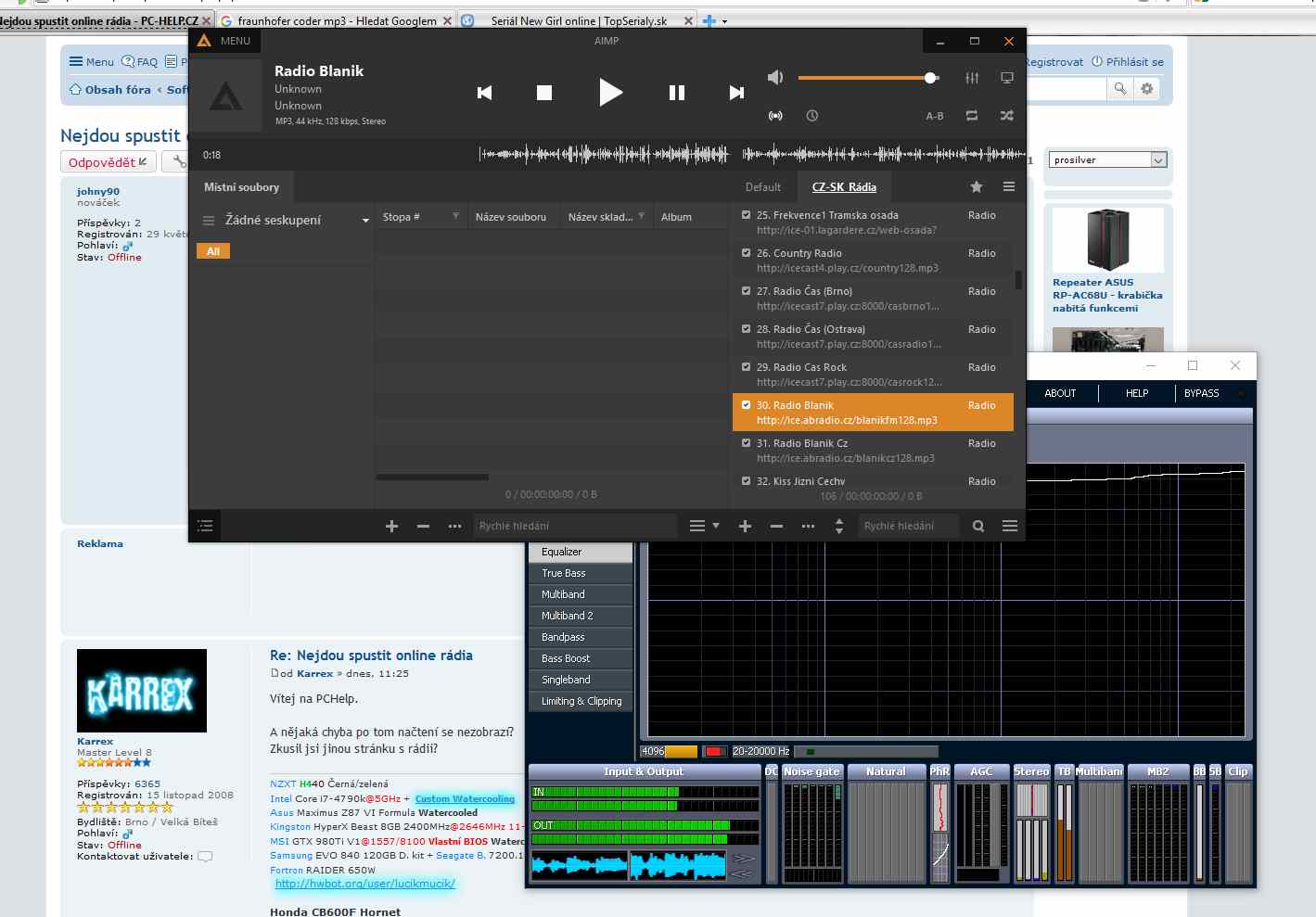Open the Obsah fóra forum link
The image size is (1316, 917).
coord(118,90)
